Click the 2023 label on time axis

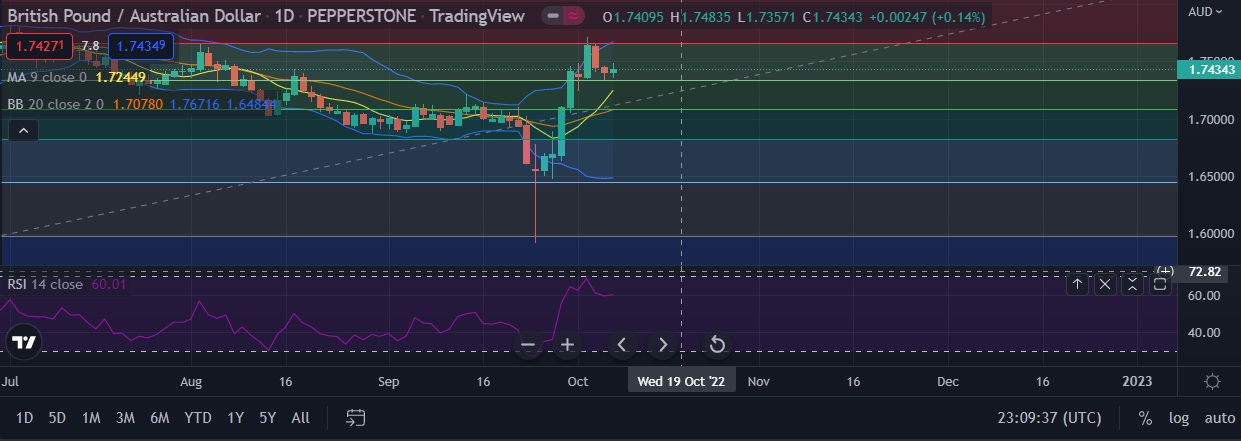(1137, 381)
